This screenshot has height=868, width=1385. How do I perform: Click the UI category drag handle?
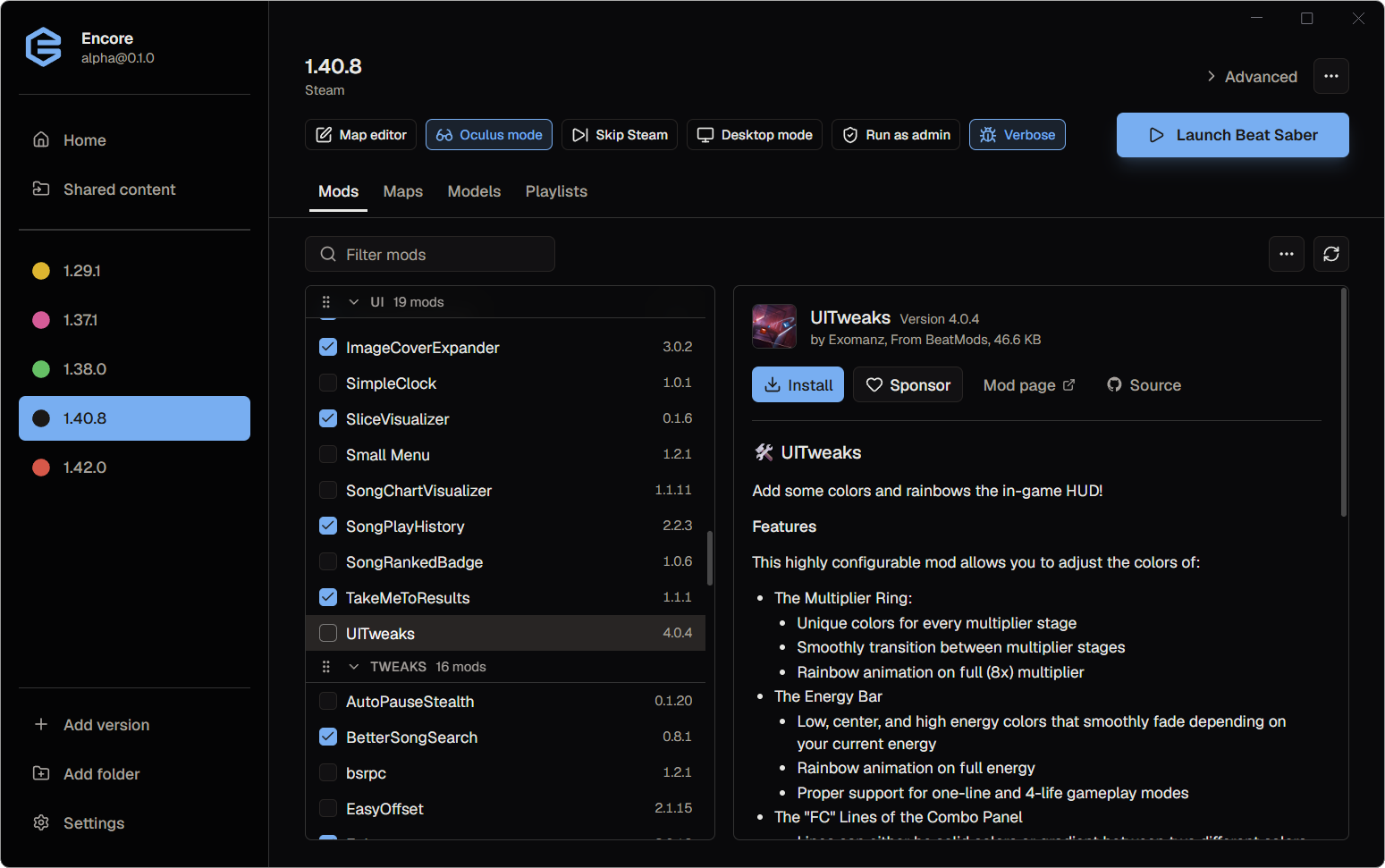pyautogui.click(x=326, y=302)
